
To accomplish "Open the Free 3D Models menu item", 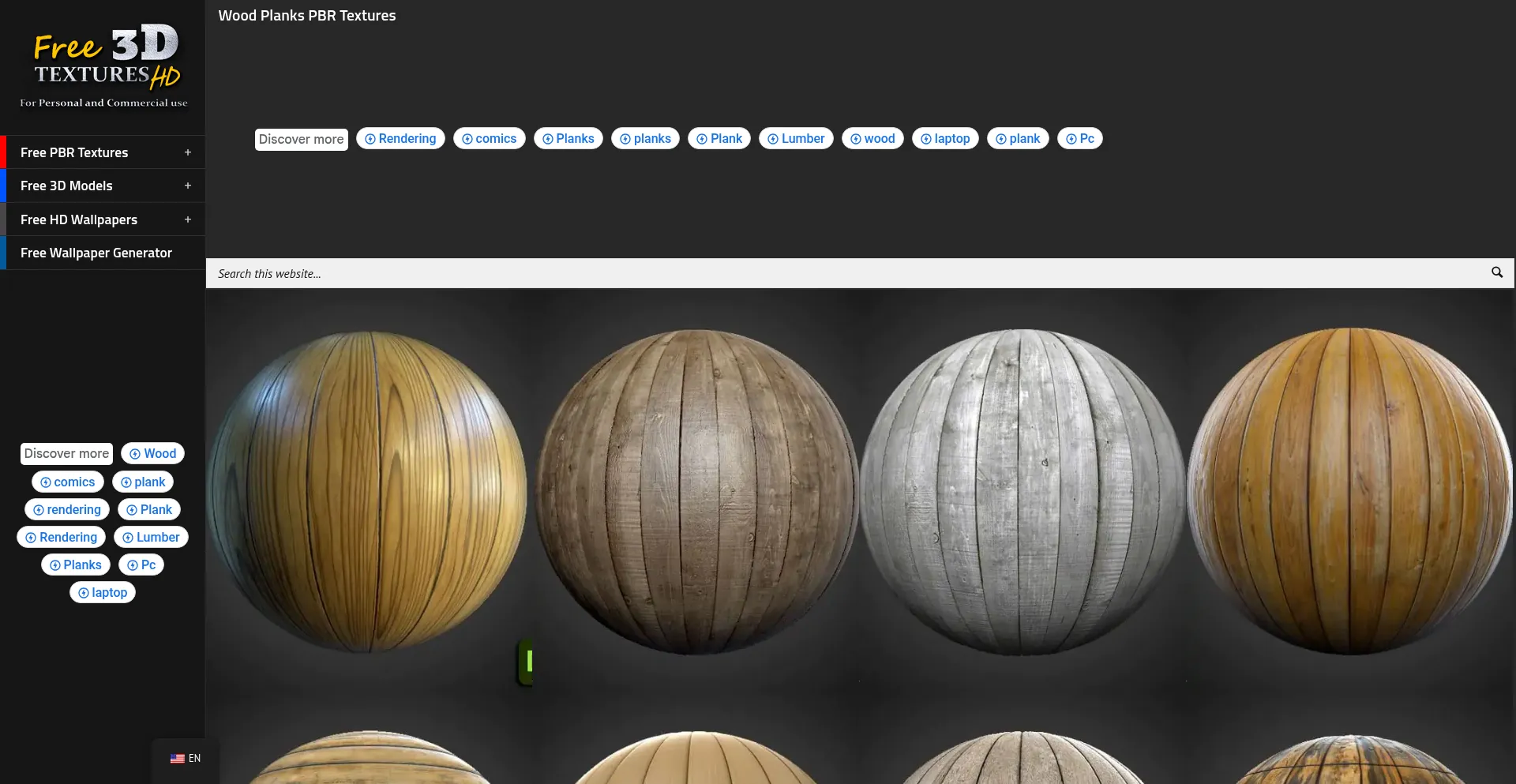I will coord(66,186).
